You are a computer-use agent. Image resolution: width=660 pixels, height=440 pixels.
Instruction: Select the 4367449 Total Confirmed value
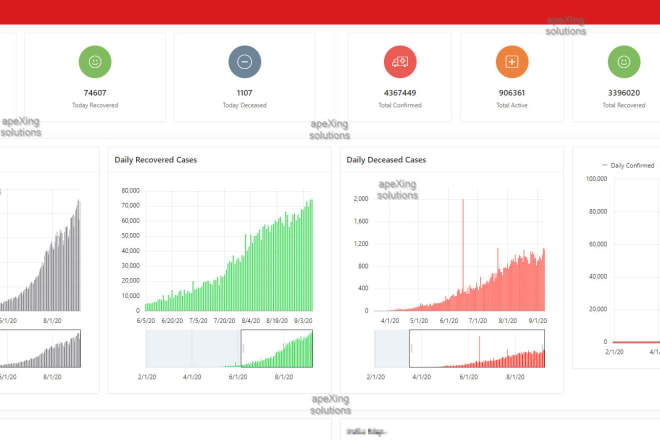point(400,93)
